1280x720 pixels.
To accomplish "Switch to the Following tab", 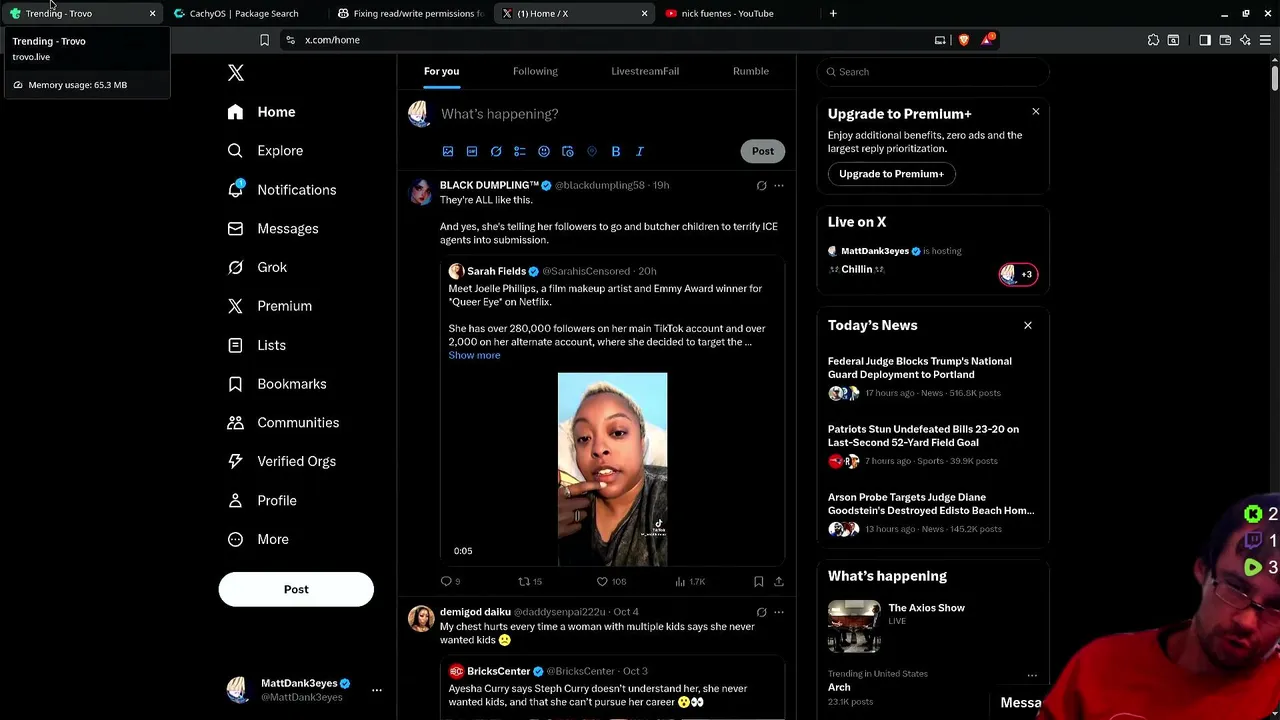I will pyautogui.click(x=535, y=71).
